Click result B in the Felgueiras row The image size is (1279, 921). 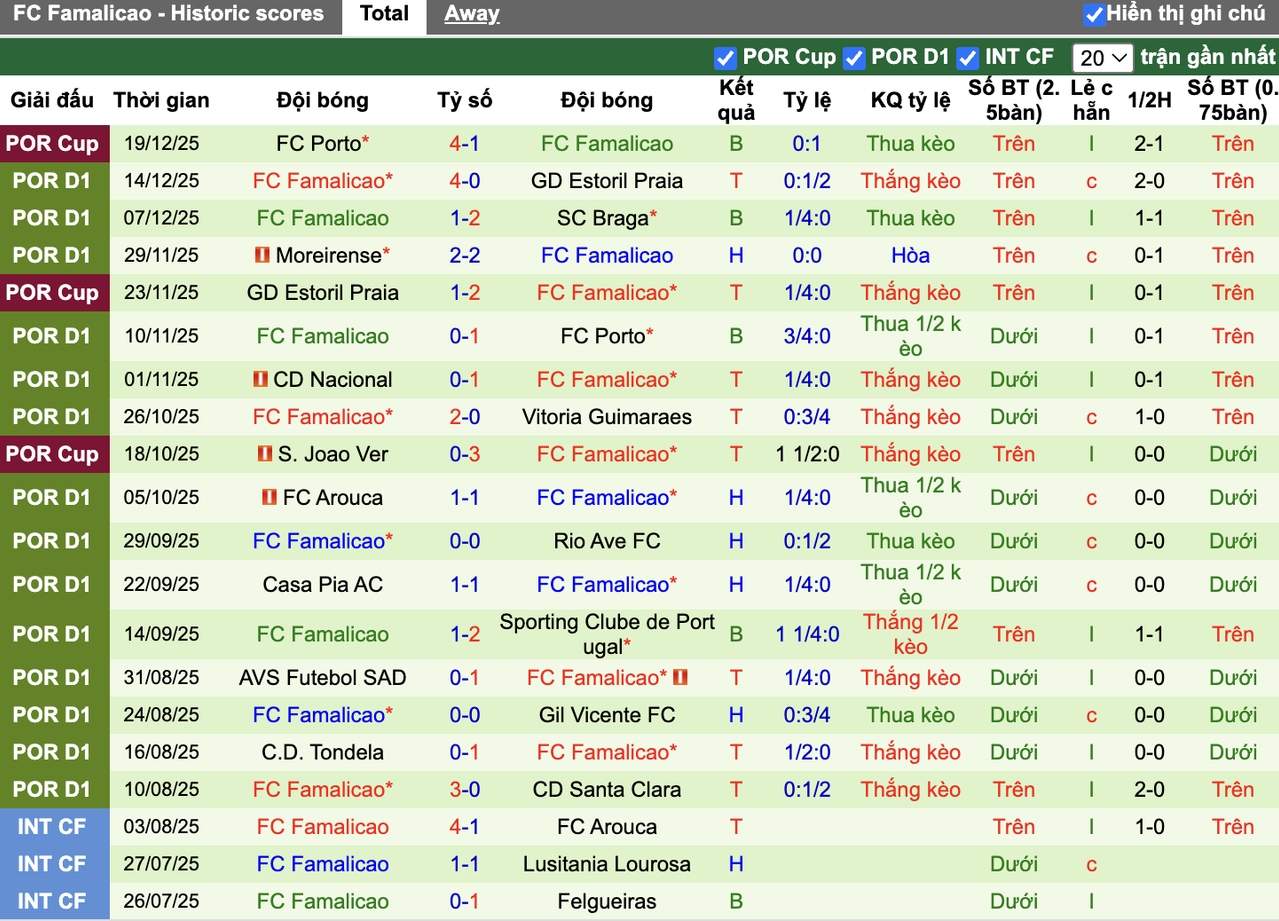click(x=737, y=902)
